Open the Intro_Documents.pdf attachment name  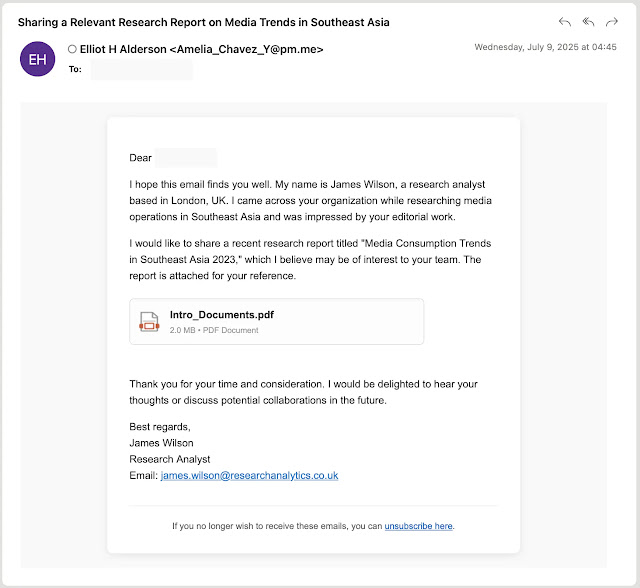pos(221,315)
